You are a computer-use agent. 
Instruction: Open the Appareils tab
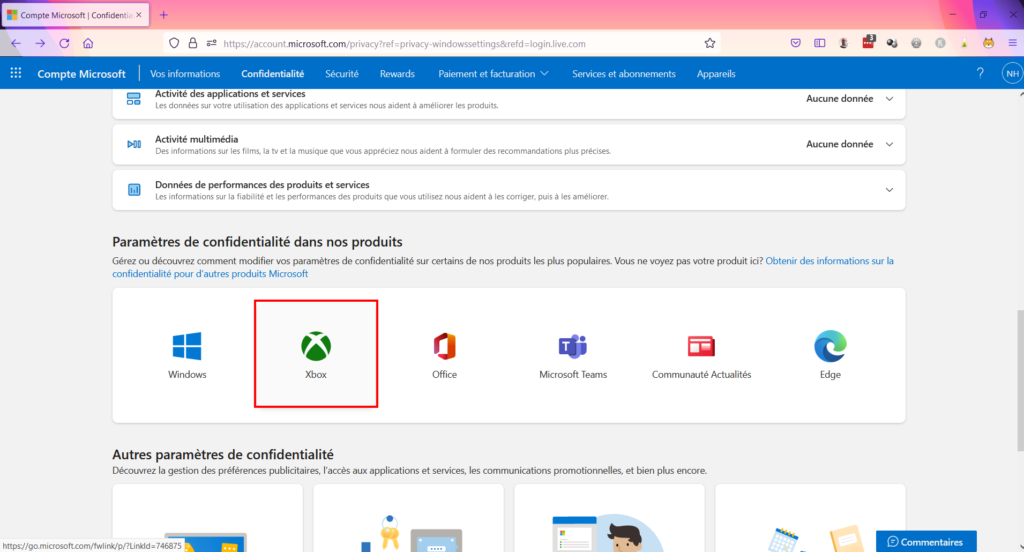point(716,74)
